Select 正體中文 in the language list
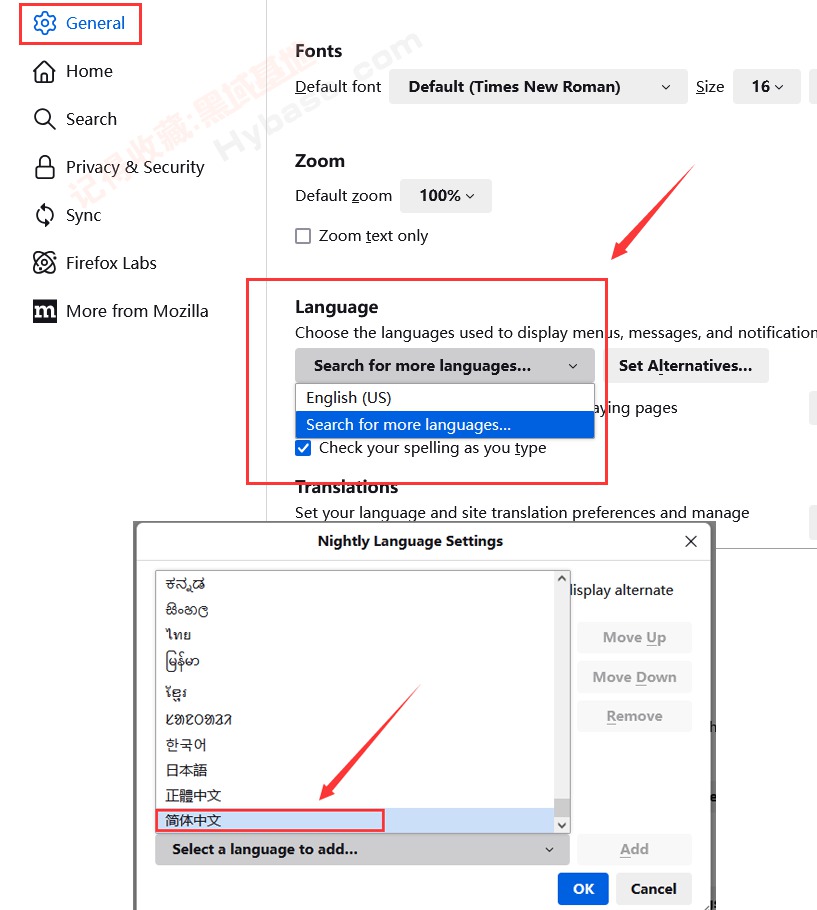 click(355, 796)
